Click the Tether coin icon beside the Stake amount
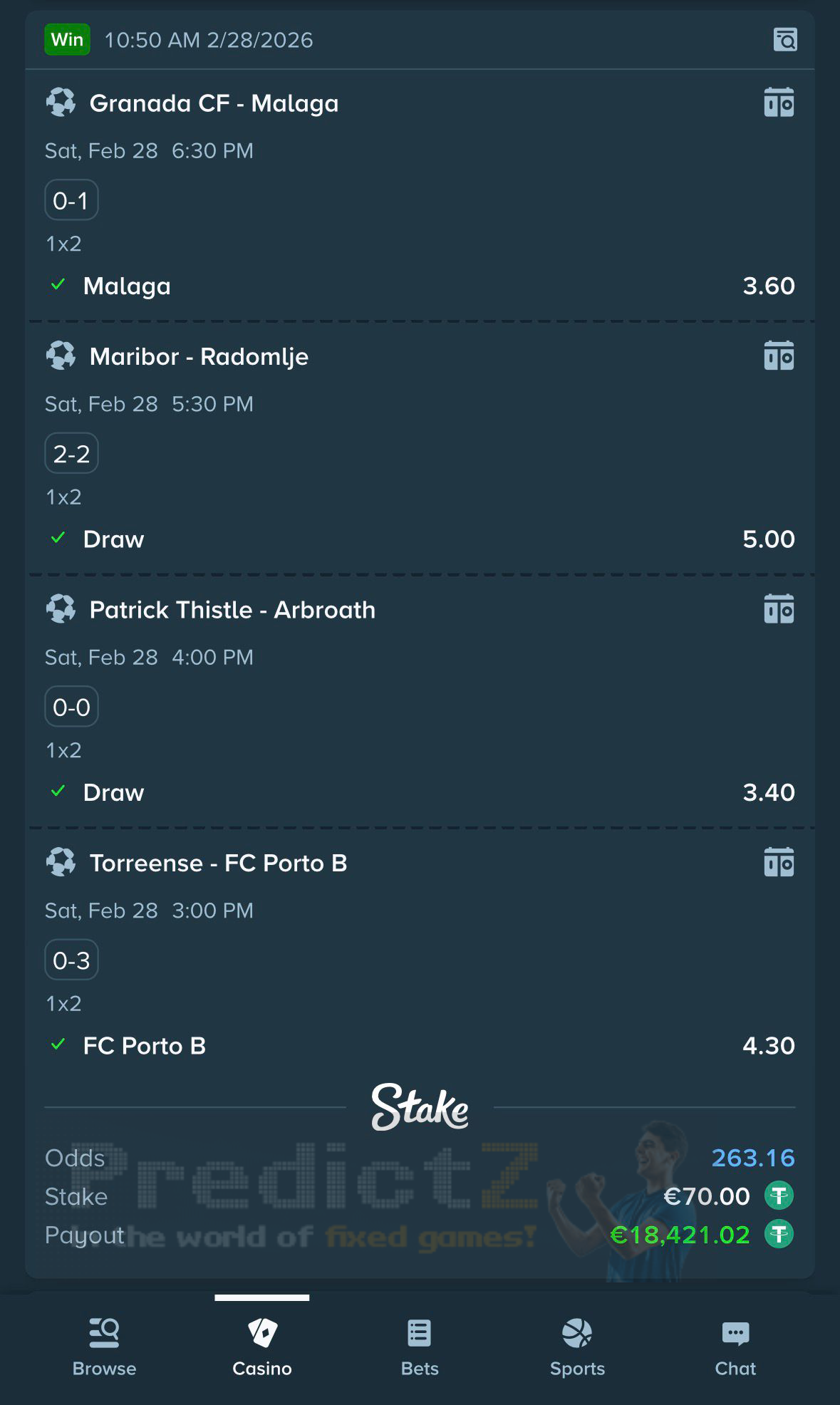The height and width of the screenshot is (1405, 840). (778, 1196)
